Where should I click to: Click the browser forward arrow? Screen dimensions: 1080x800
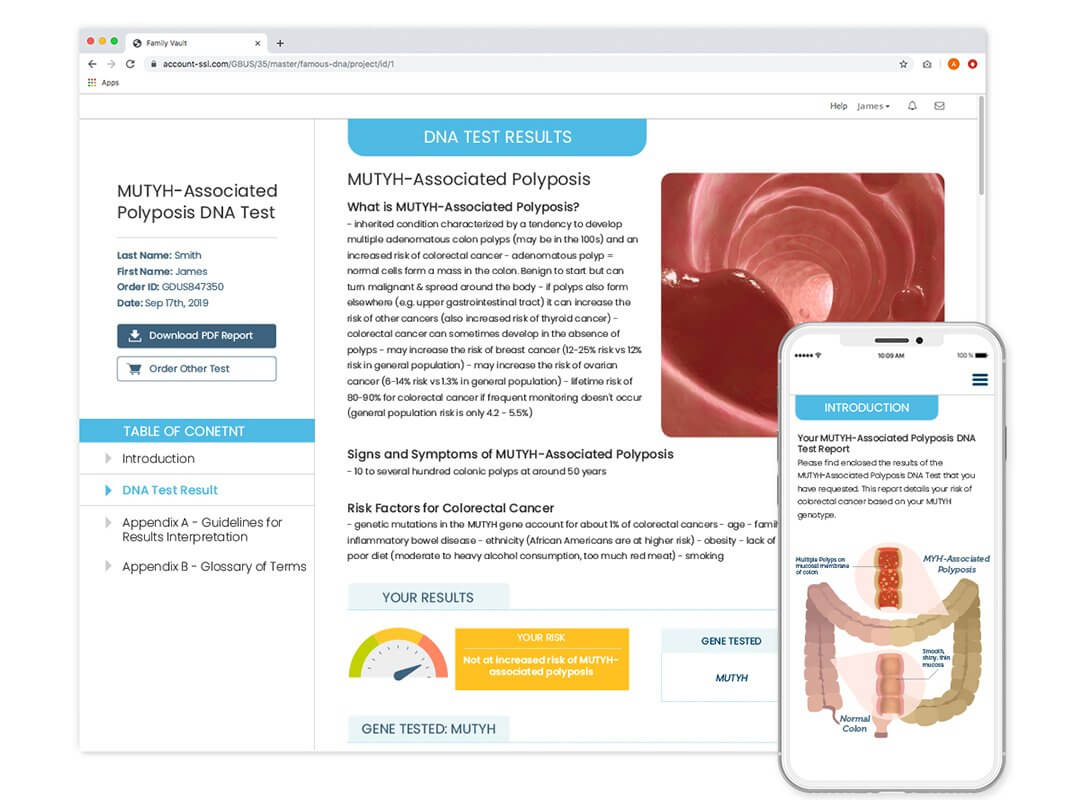(111, 63)
